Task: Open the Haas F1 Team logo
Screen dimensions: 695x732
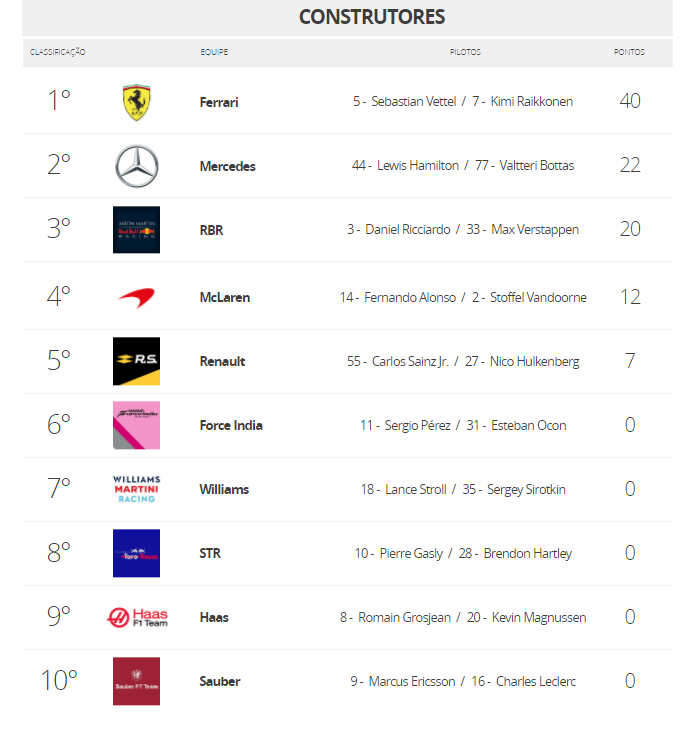Action: tap(138, 617)
